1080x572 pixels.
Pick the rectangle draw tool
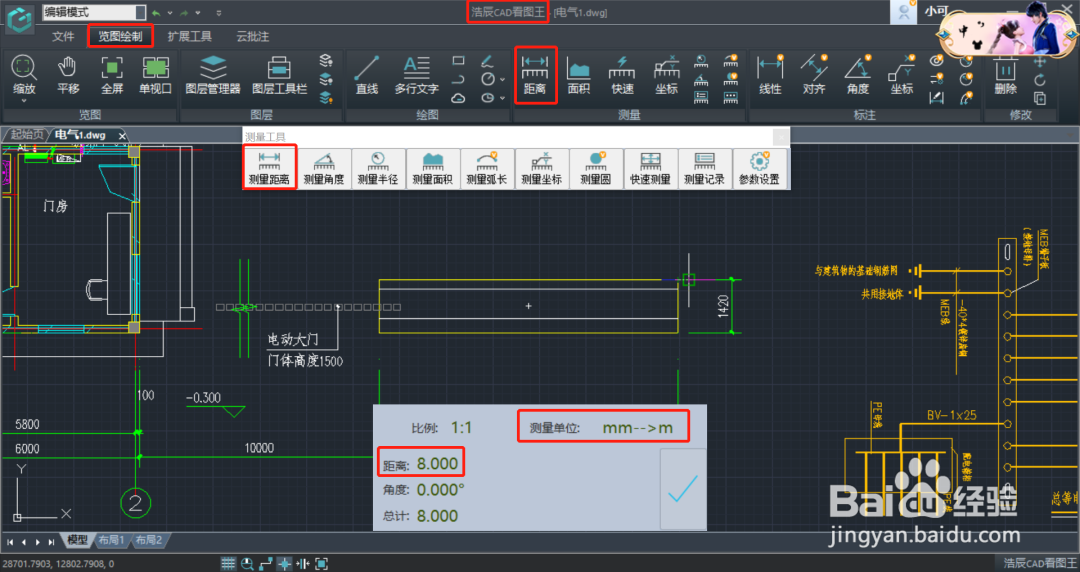tap(458, 61)
